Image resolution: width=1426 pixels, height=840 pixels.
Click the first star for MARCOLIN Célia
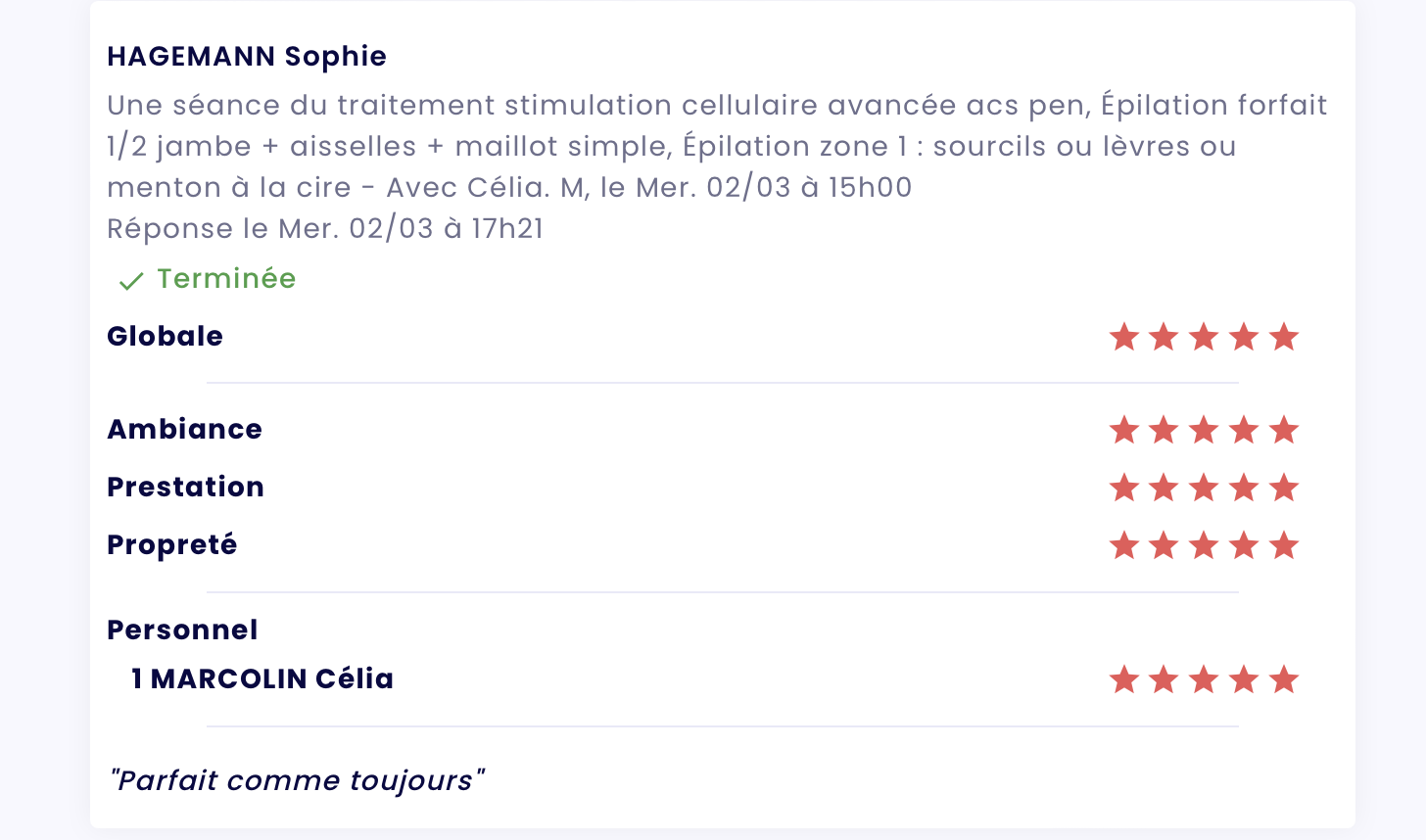tap(1124, 679)
